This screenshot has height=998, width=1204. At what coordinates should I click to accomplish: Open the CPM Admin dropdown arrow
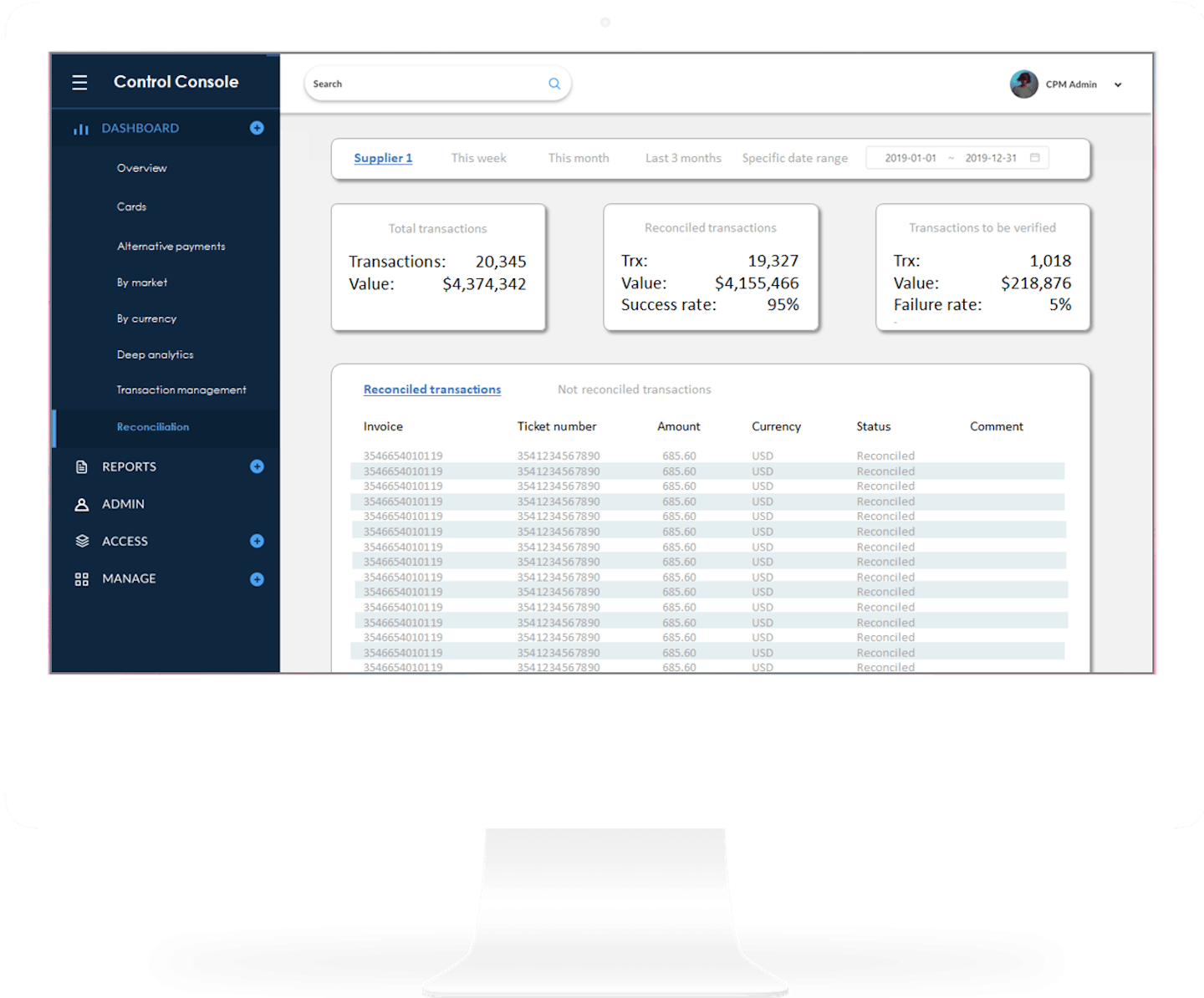click(x=1118, y=85)
